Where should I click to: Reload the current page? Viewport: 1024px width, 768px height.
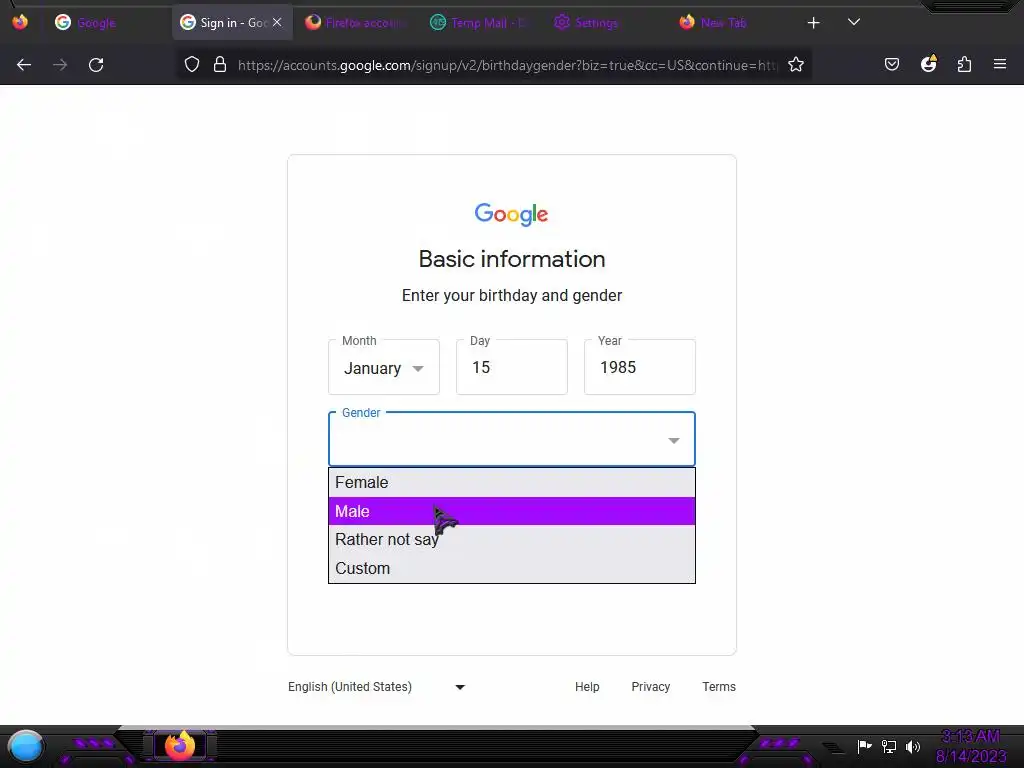pyautogui.click(x=96, y=65)
